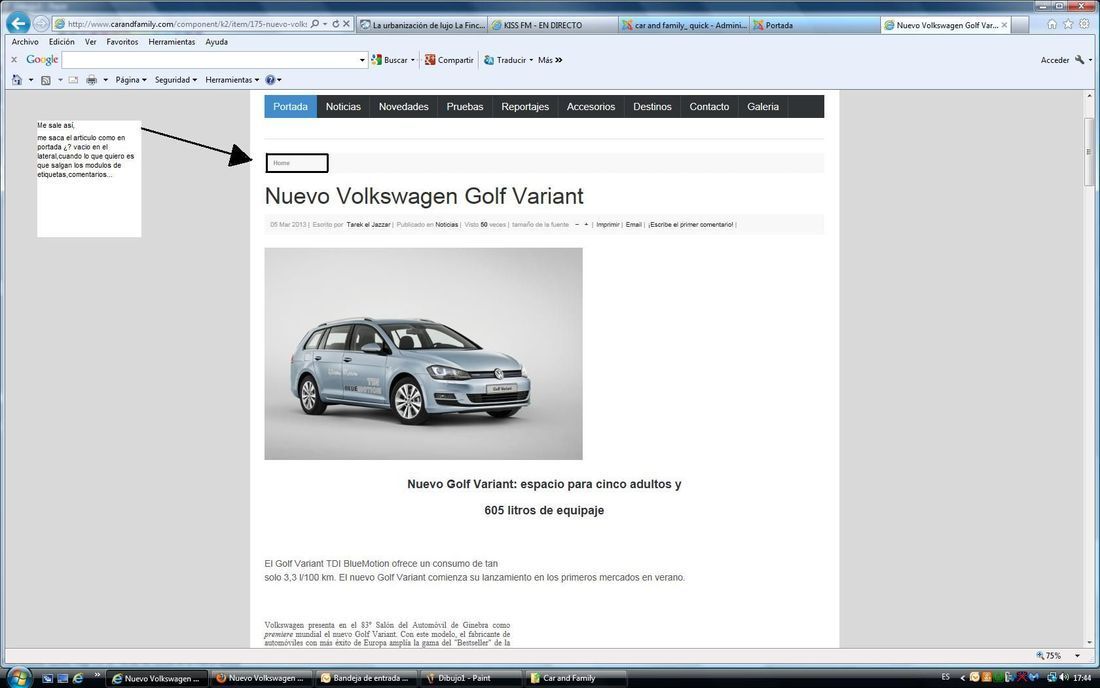Open Dibujo1 - Paint from the taskbar
Screen dimensions: 1100x688
click(x=470, y=678)
